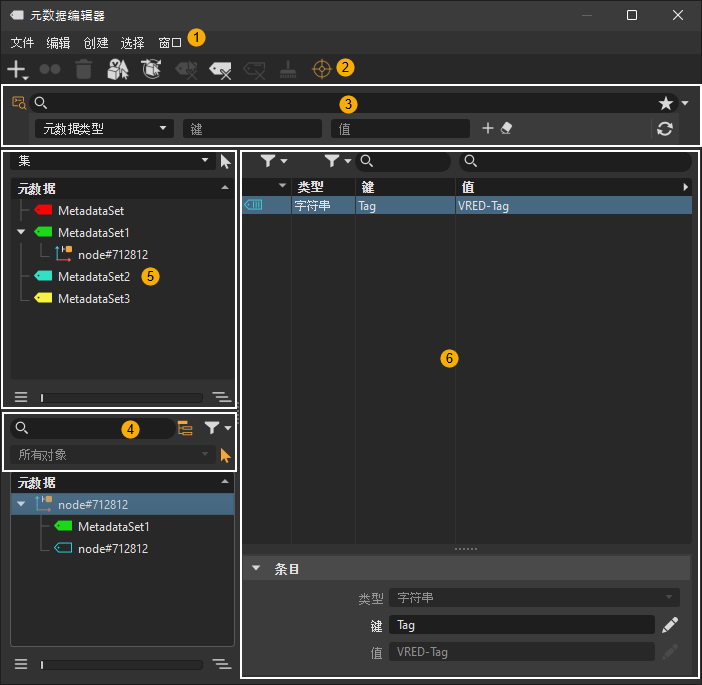The image size is (702, 685).
Task: Click the objects tree level slider
Action: [121, 665]
